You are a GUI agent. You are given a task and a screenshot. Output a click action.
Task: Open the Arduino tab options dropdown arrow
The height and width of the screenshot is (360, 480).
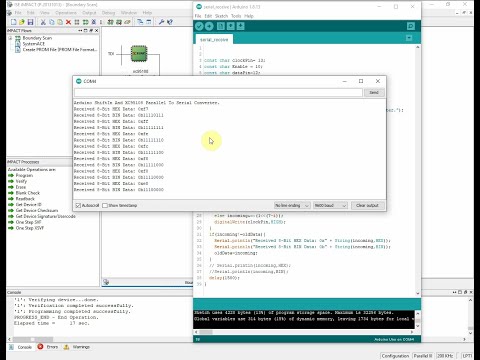(409, 38)
